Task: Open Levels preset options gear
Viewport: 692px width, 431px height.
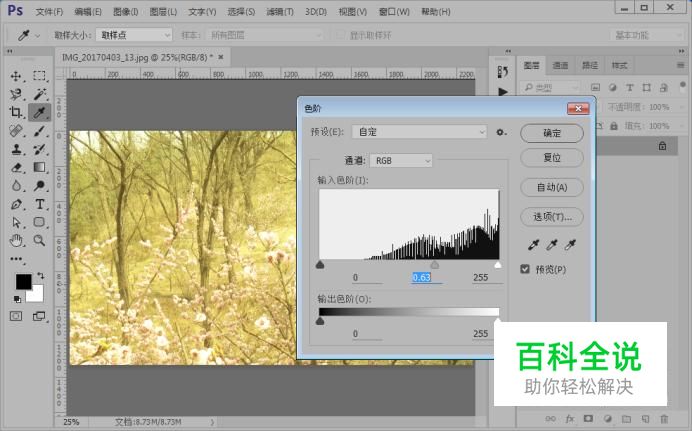Action: point(500,132)
